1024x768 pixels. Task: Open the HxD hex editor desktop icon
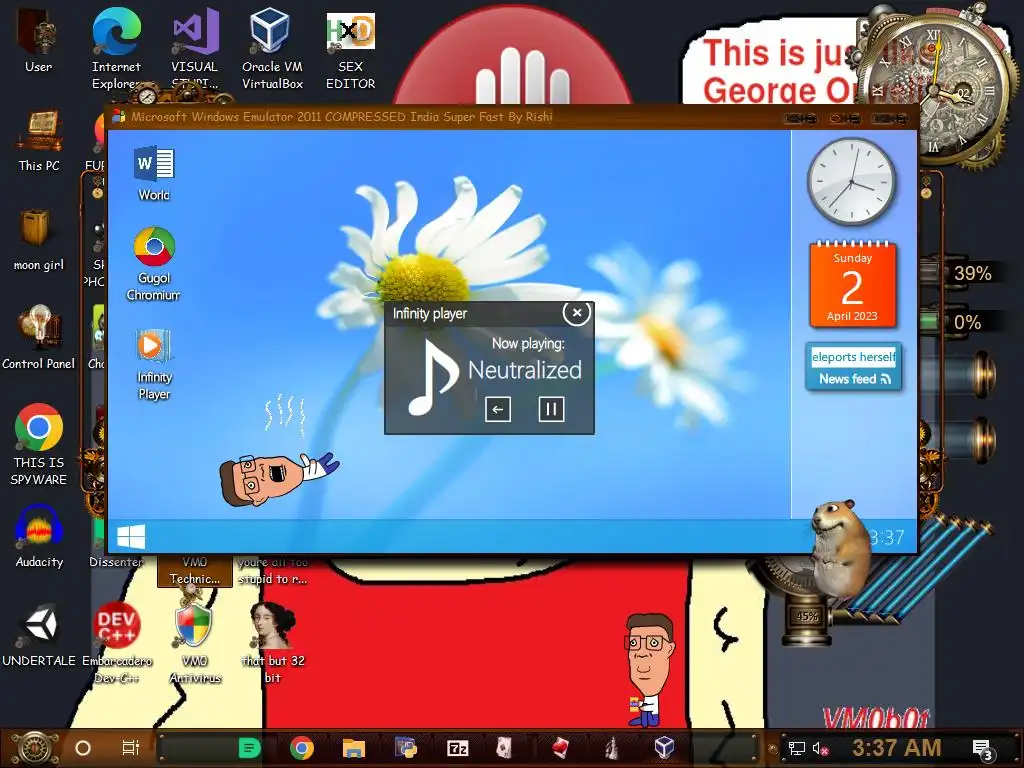tap(351, 48)
